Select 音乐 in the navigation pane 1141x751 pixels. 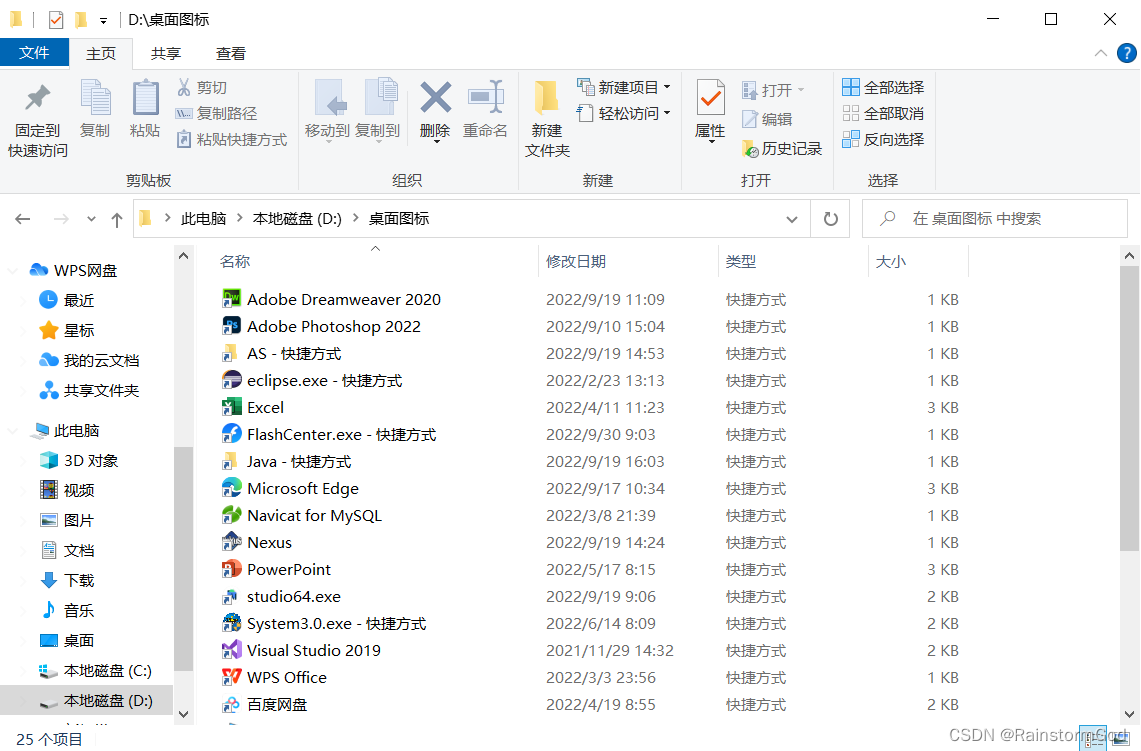point(79,611)
